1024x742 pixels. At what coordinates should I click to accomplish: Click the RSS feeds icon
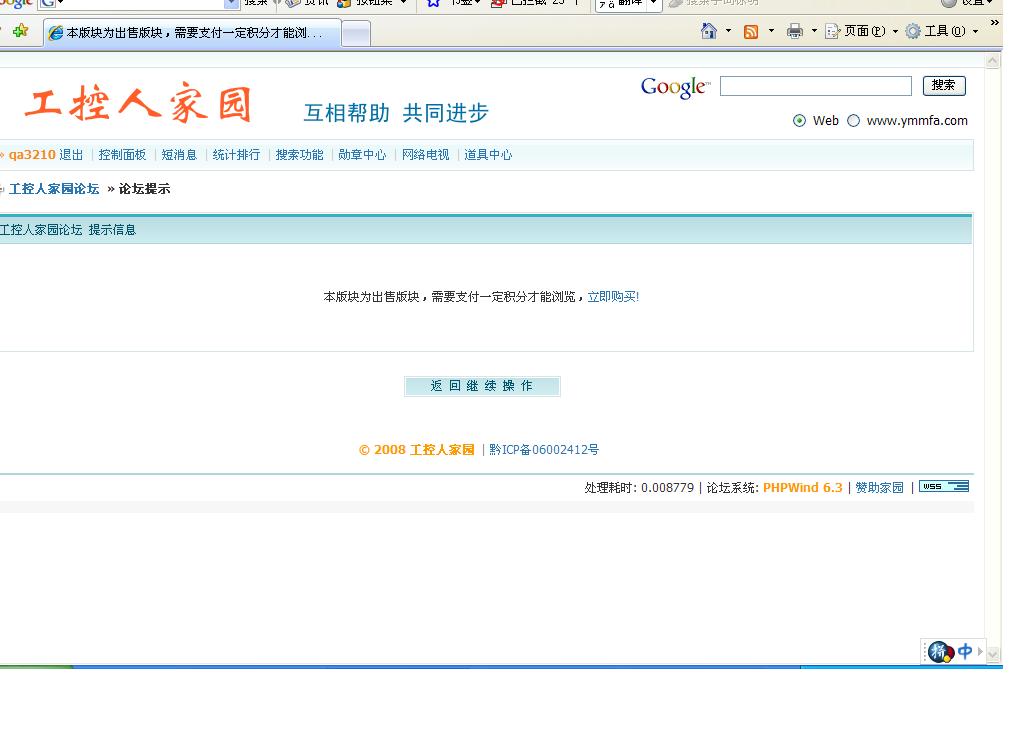[x=751, y=31]
